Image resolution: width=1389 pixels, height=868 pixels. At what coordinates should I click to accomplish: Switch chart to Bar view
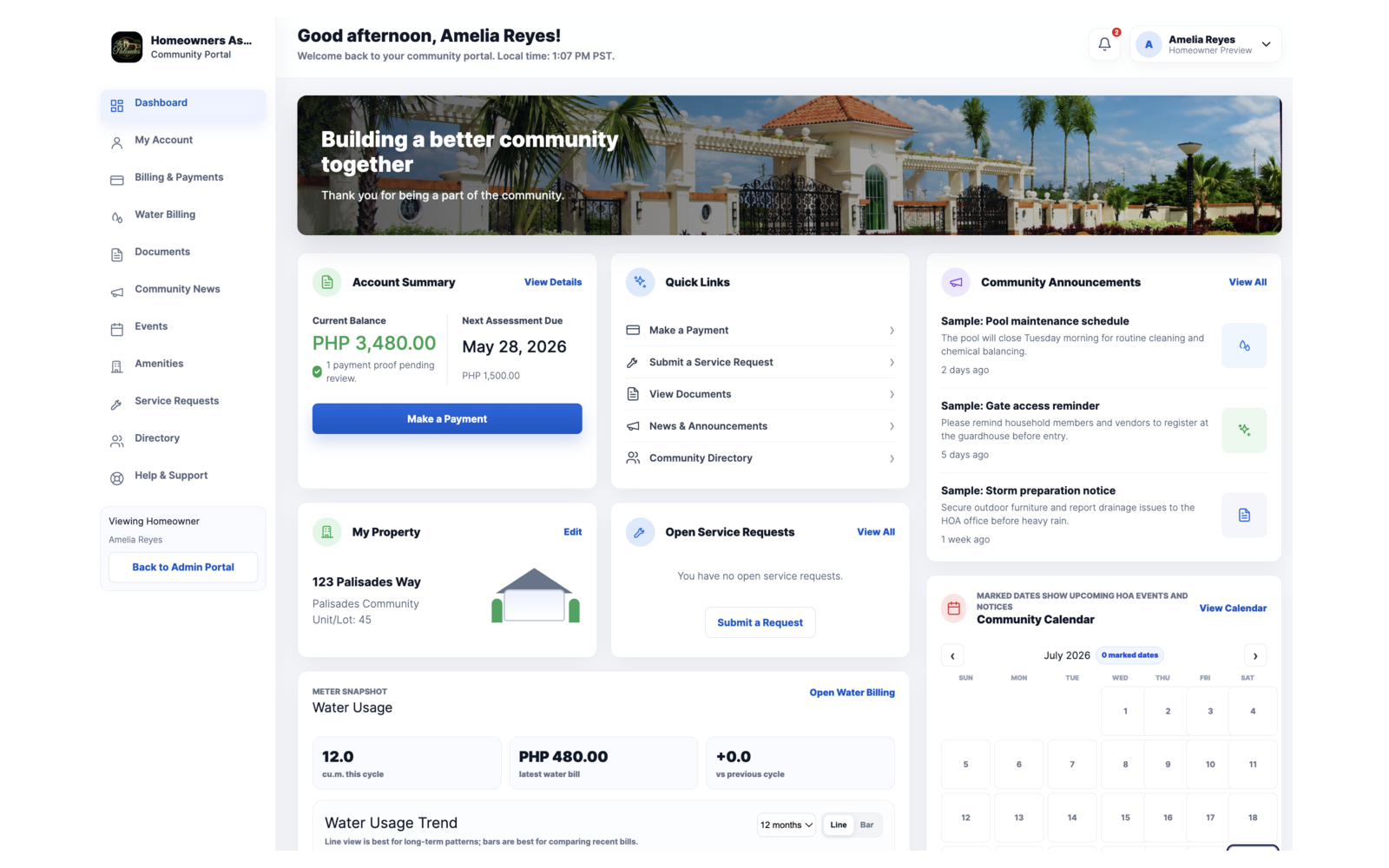click(x=866, y=825)
